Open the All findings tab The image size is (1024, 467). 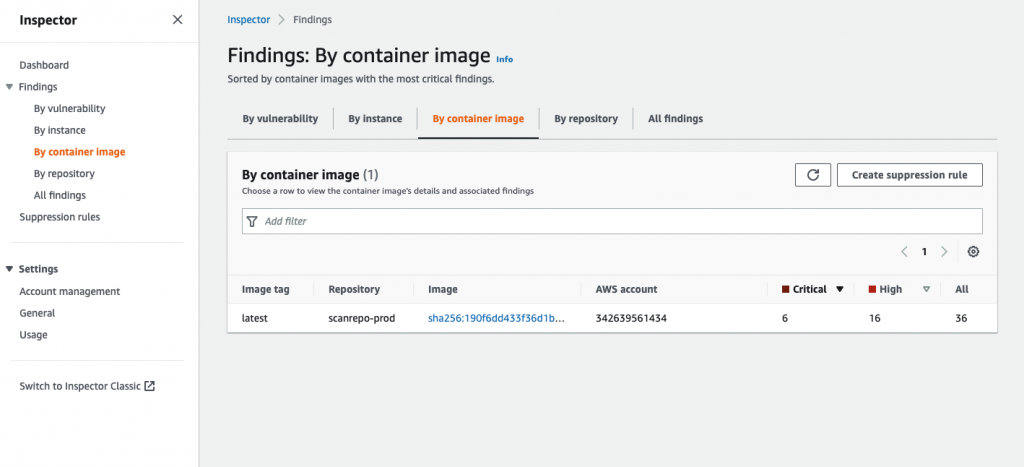click(675, 119)
